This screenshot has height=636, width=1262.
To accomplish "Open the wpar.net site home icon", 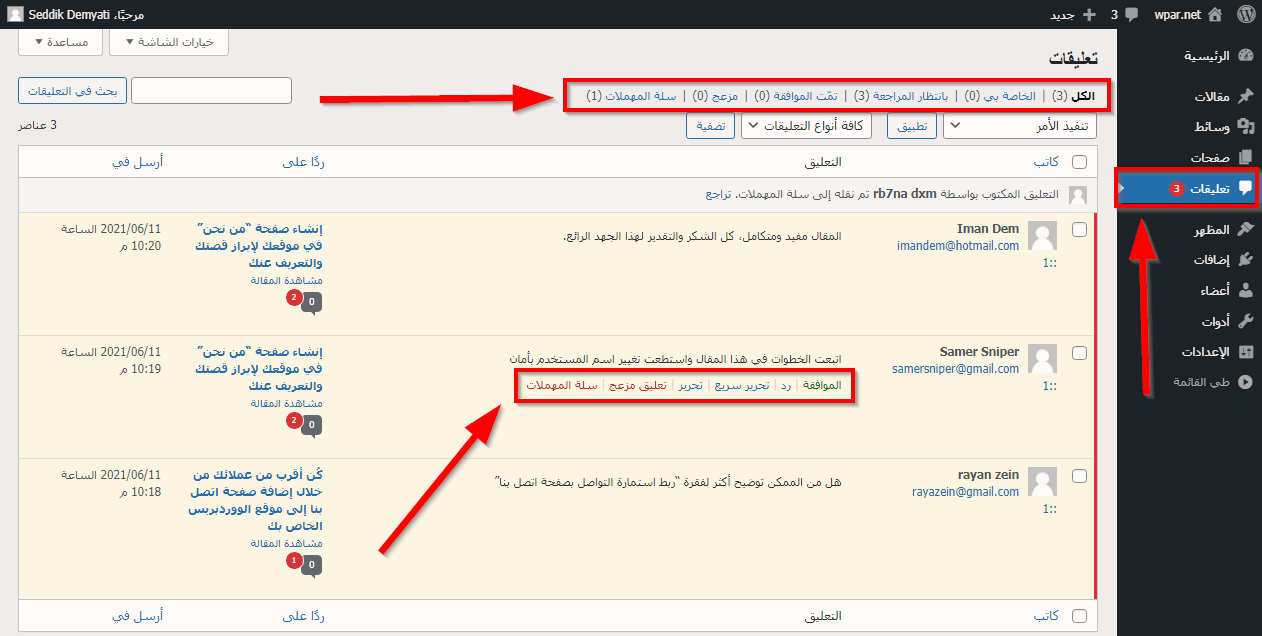I will coord(1215,15).
